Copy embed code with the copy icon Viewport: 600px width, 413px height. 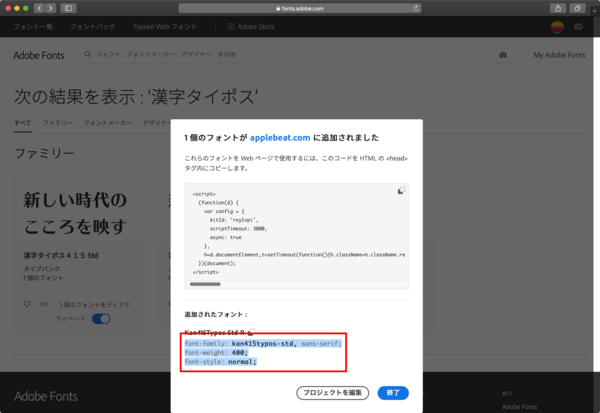401,191
